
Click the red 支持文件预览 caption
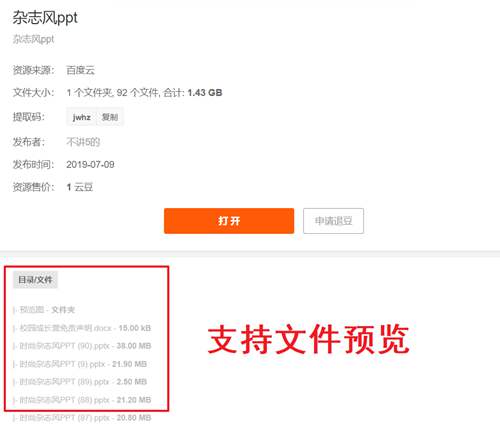coord(308,339)
